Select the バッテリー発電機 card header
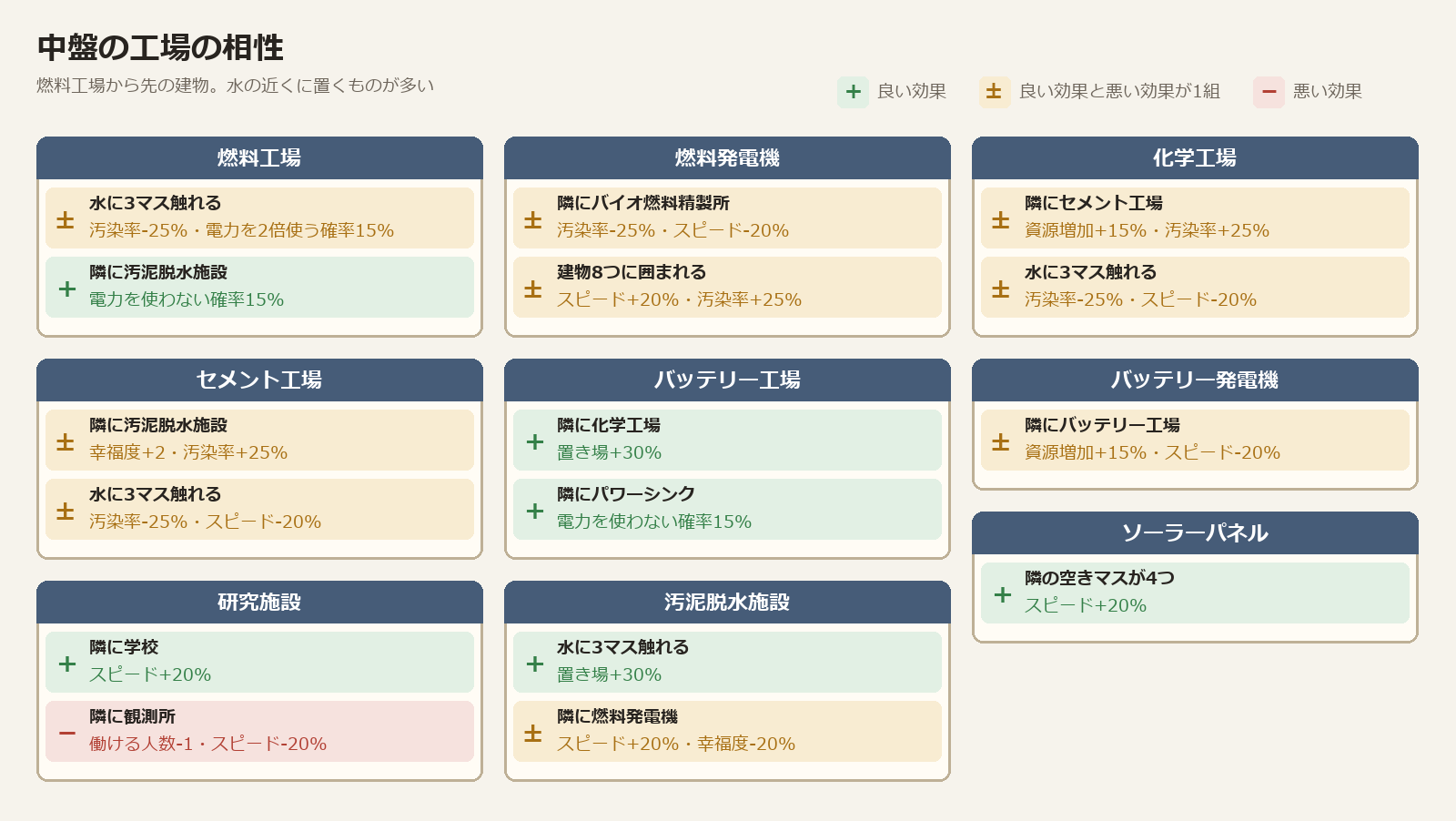 click(x=1195, y=380)
